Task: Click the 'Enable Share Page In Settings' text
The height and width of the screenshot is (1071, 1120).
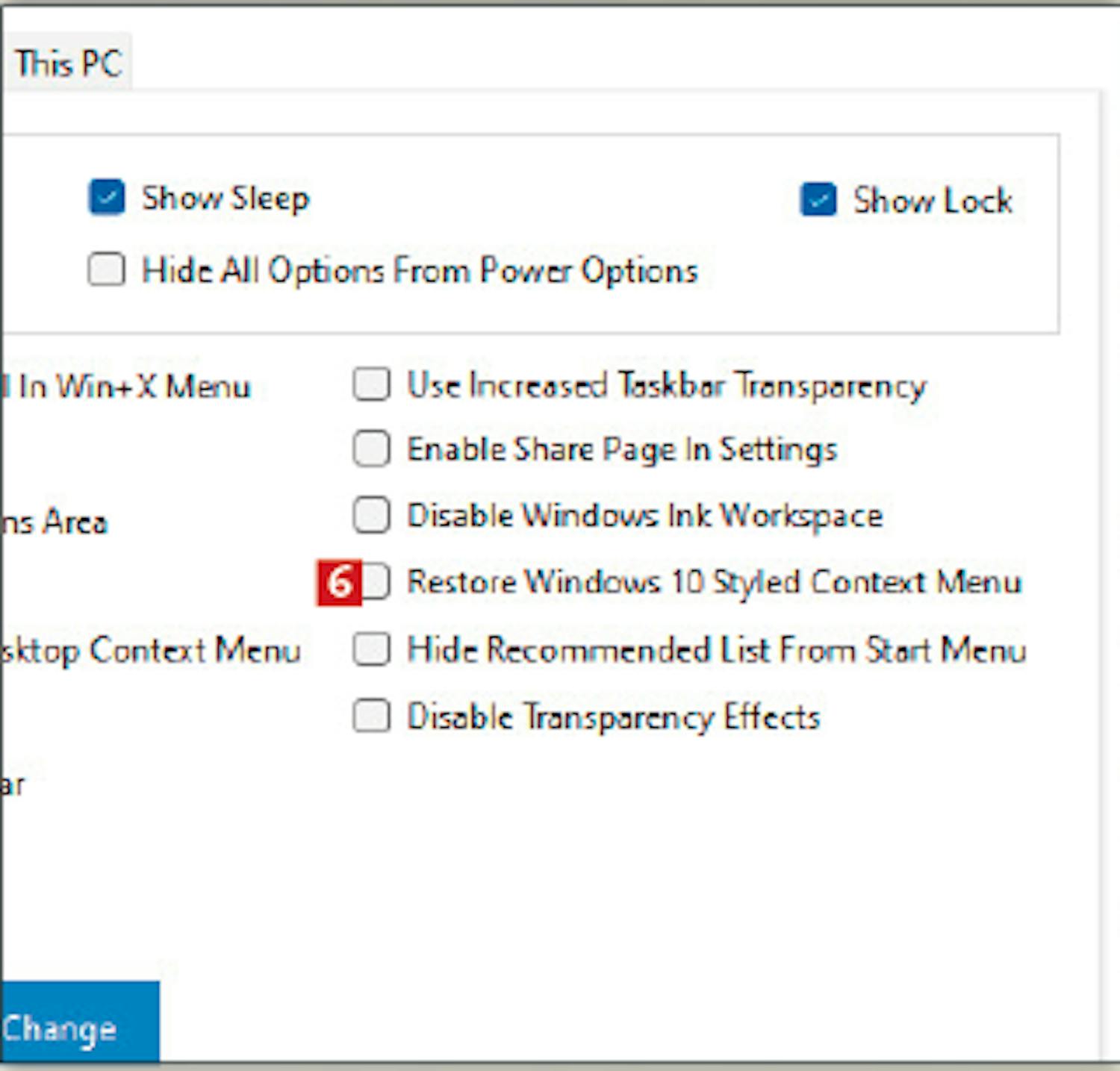Action: tap(622, 450)
